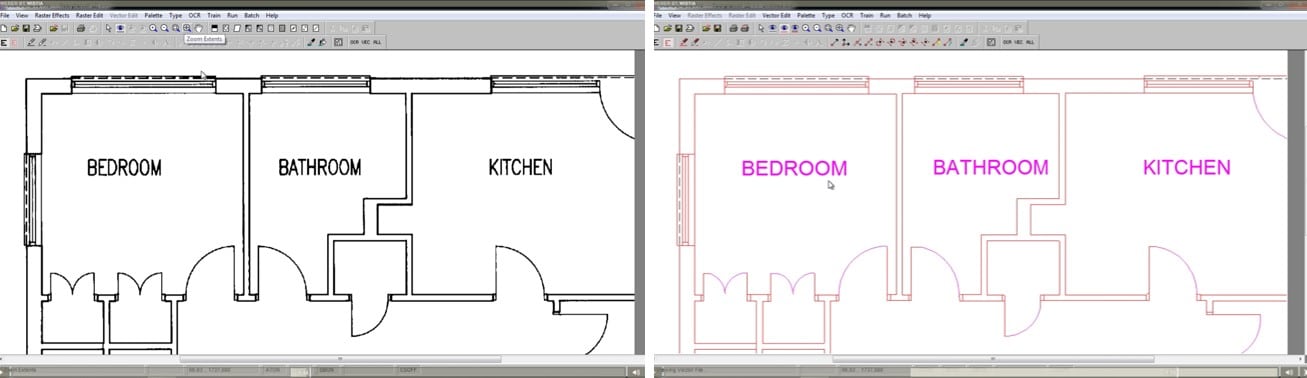Click the eyedropper icon in the left window

tap(311, 42)
